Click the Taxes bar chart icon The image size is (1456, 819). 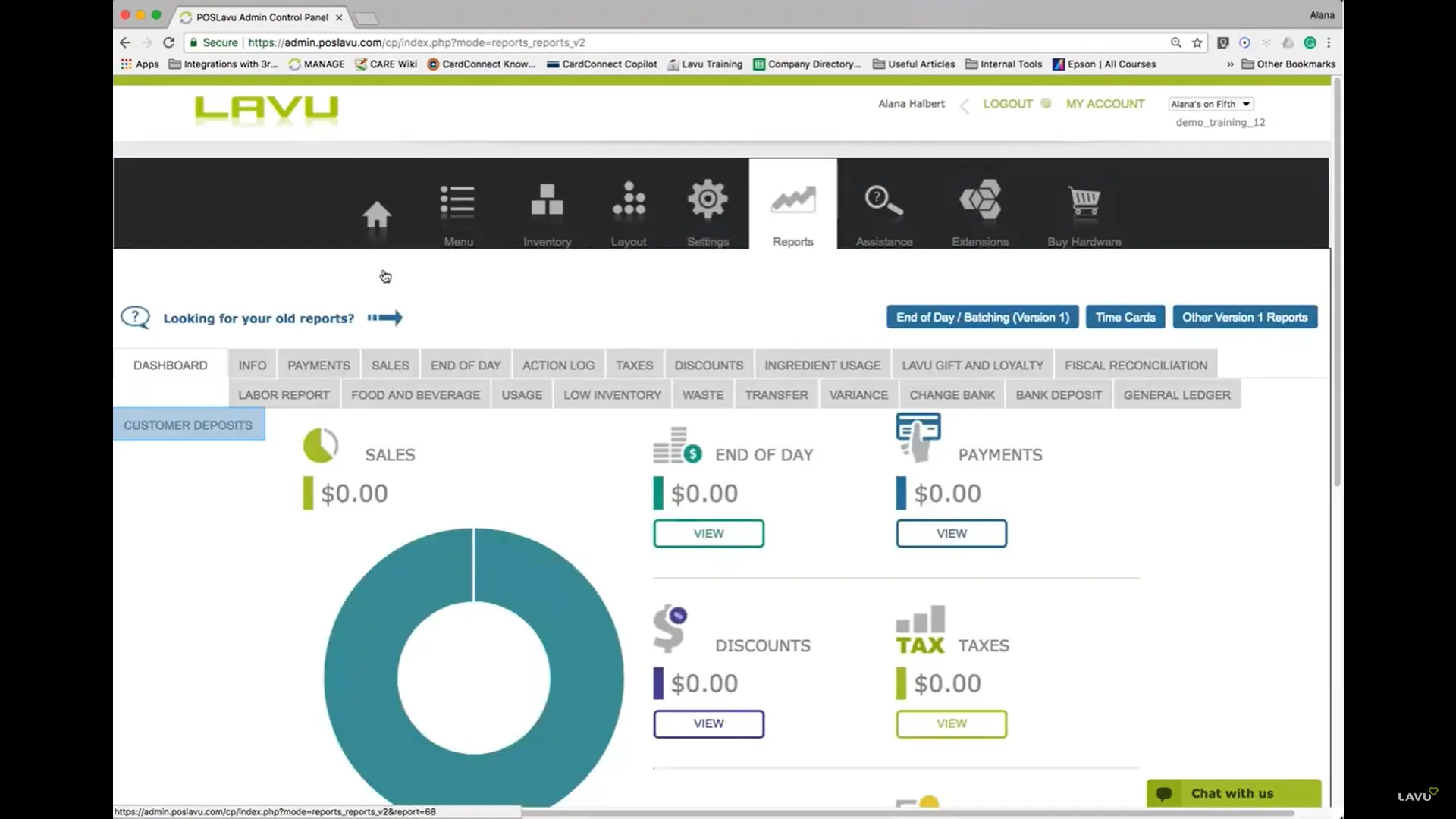tap(921, 629)
